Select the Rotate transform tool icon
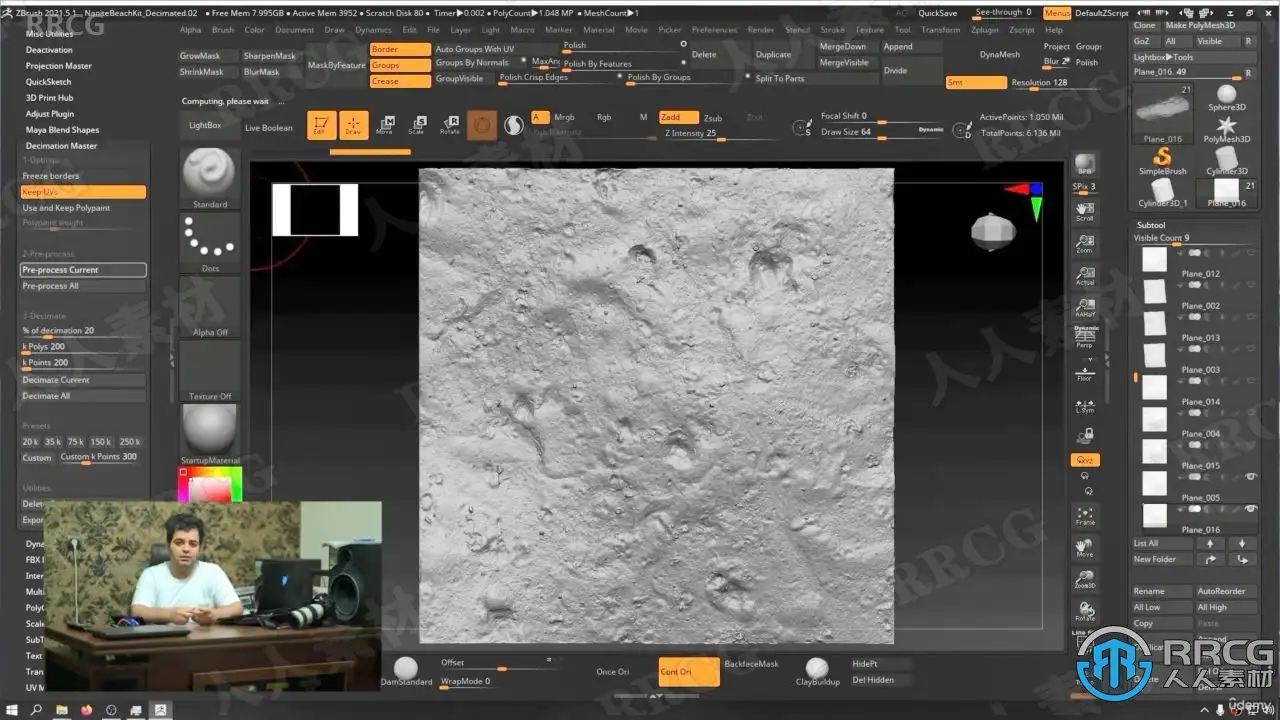 coord(449,124)
